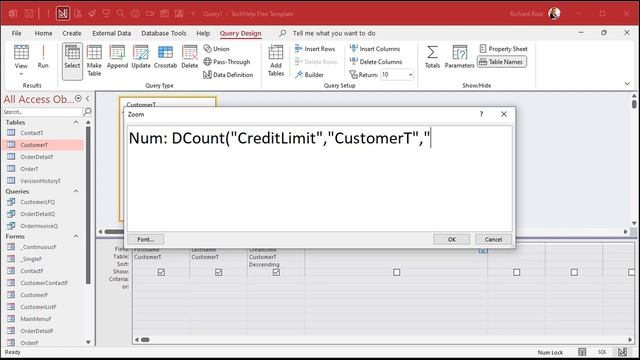Choose Make Table query type

click(94, 61)
